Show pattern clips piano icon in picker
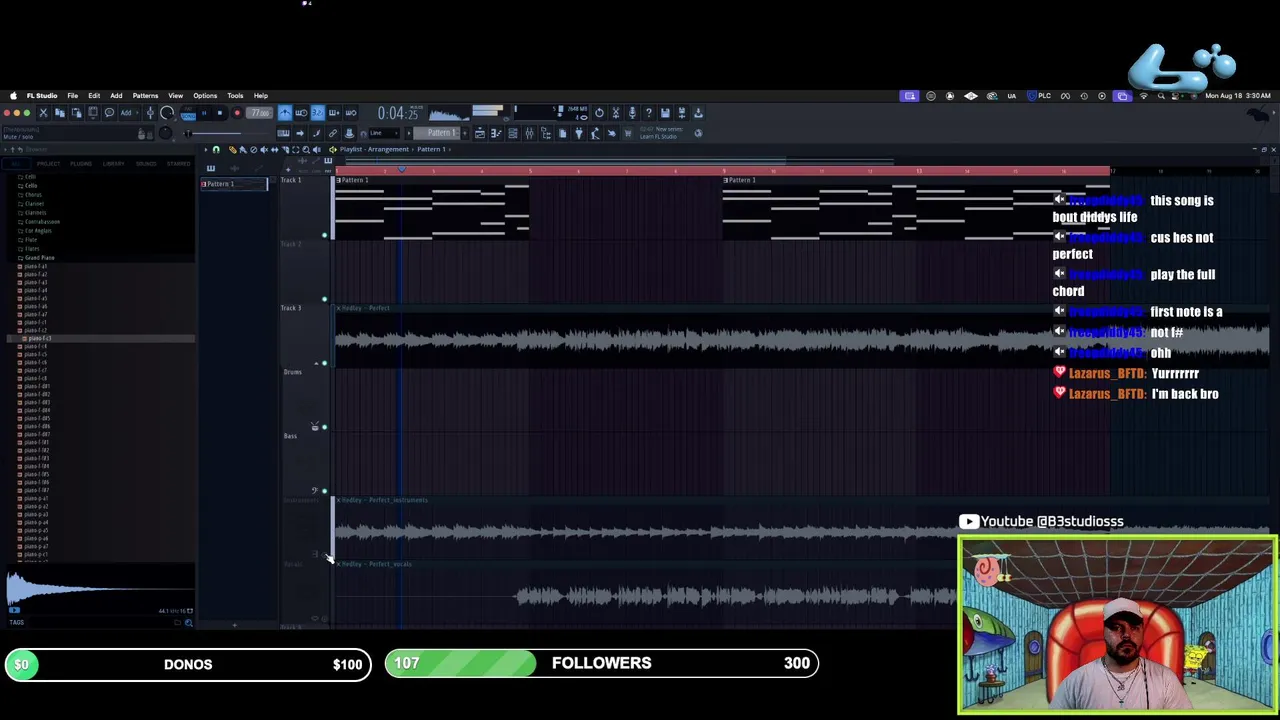This screenshot has height=720, width=1280. tap(211, 168)
